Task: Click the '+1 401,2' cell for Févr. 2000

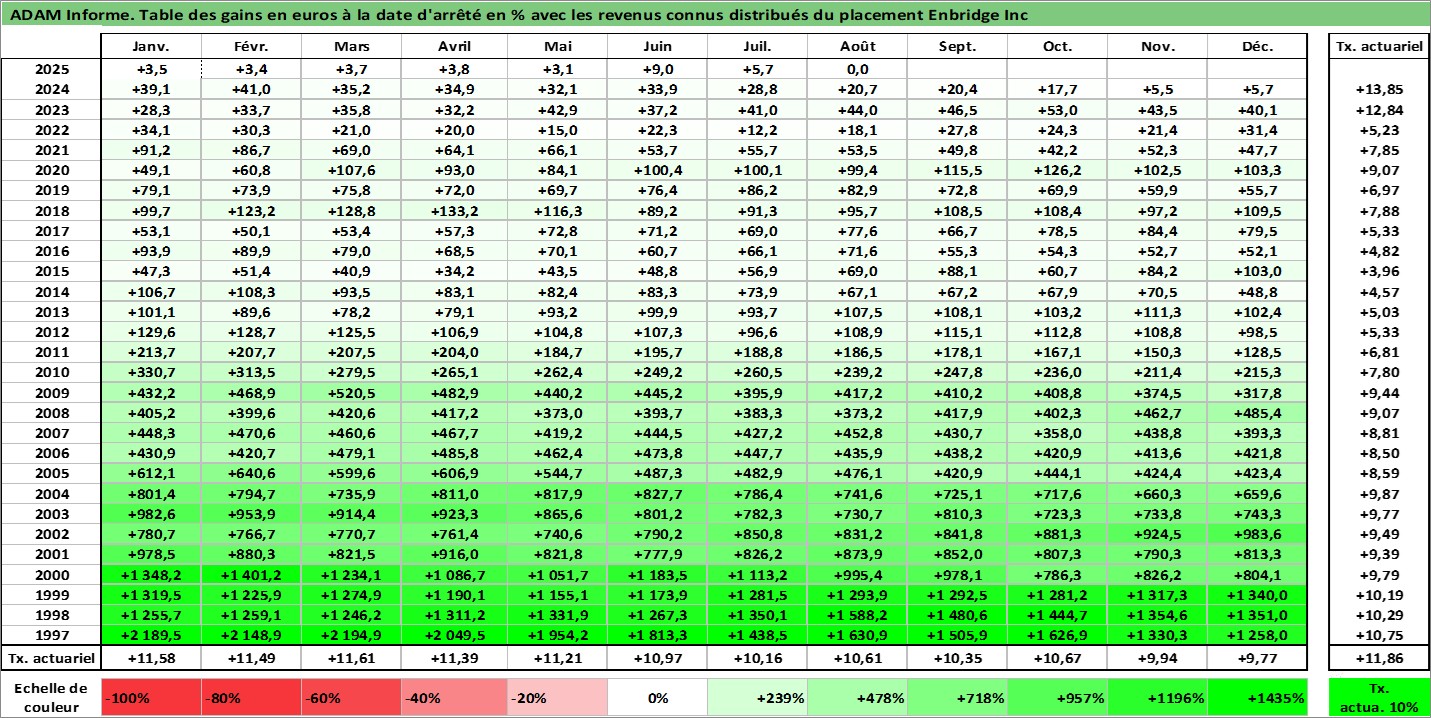Action: point(251,575)
